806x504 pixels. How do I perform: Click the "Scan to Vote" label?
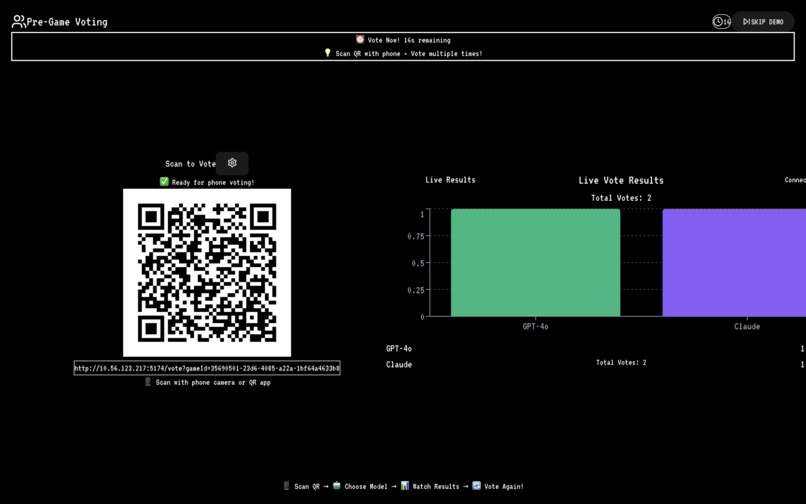pos(190,164)
